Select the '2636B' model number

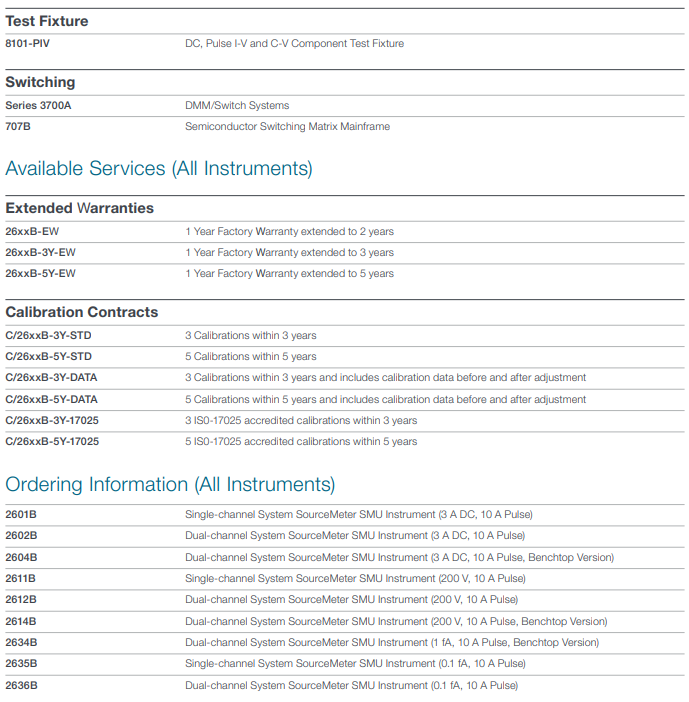pos(21,685)
